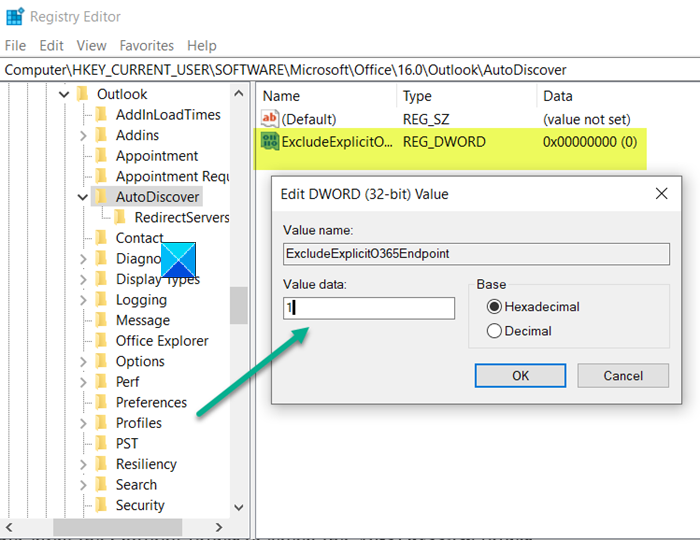The width and height of the screenshot is (700, 540).
Task: Expand the Profiles tree node
Action: (x=83, y=423)
